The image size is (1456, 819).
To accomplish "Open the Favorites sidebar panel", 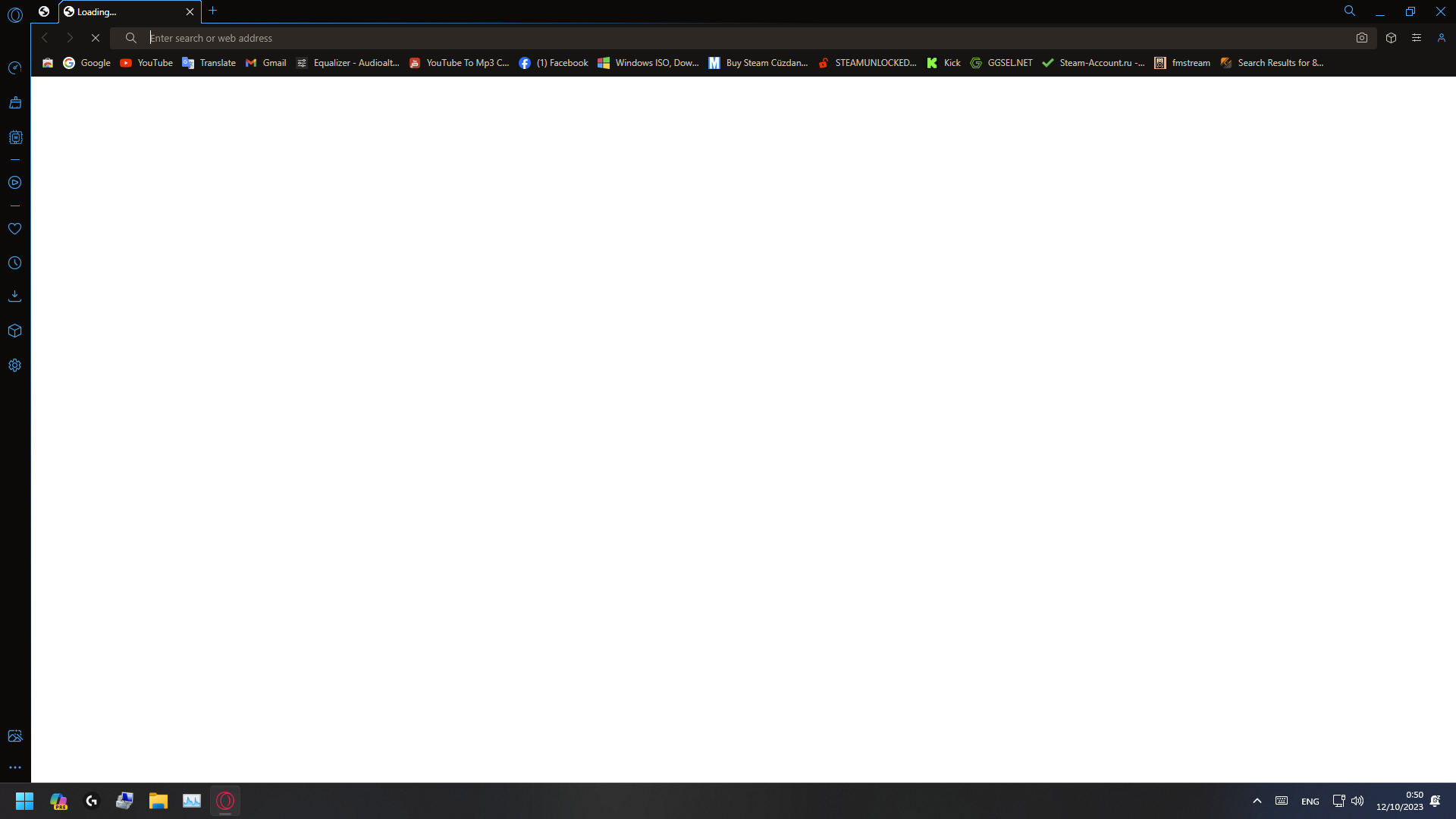I will (x=15, y=229).
